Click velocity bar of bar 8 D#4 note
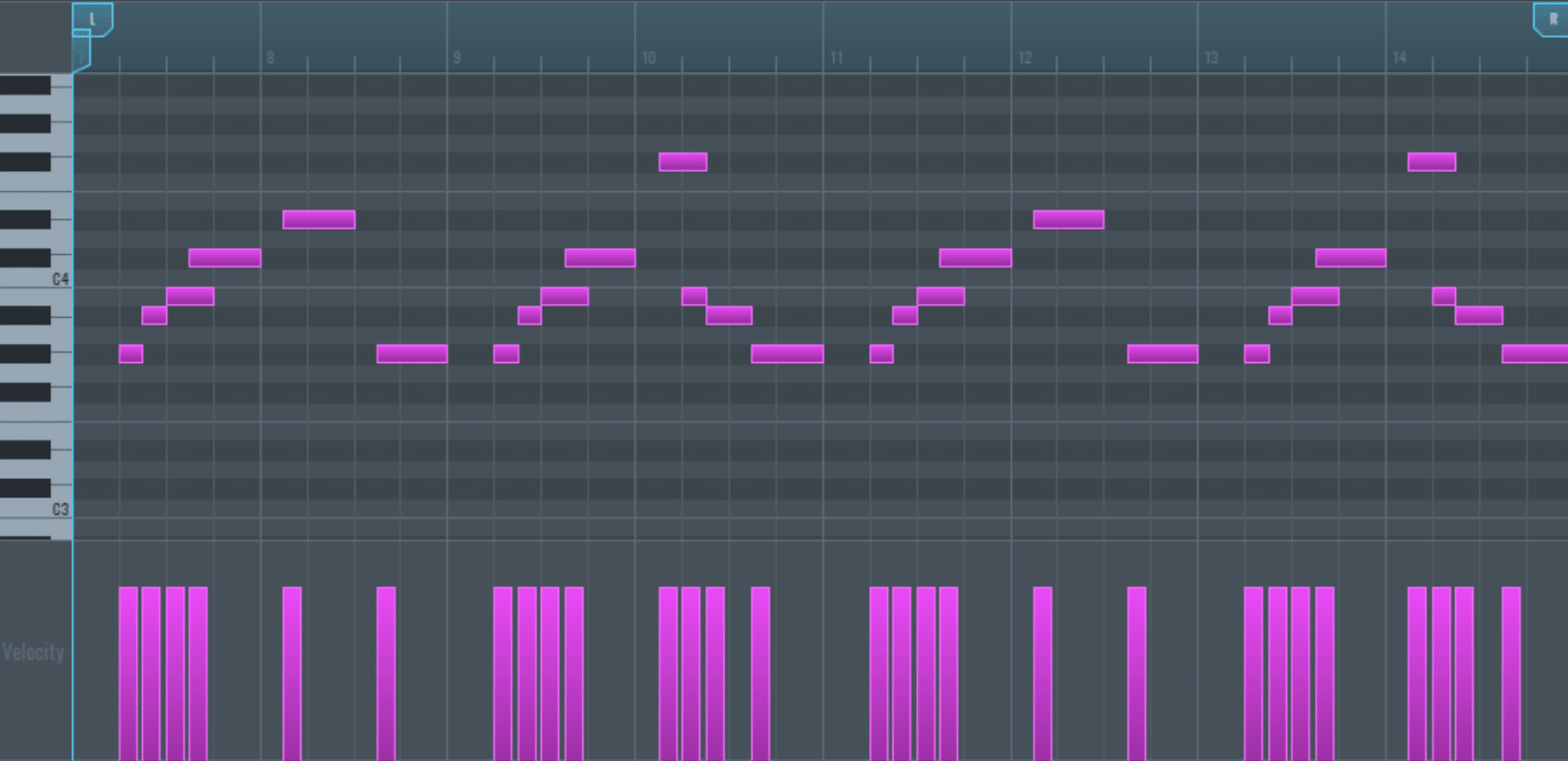Image resolution: width=1568 pixels, height=761 pixels. 292,673
